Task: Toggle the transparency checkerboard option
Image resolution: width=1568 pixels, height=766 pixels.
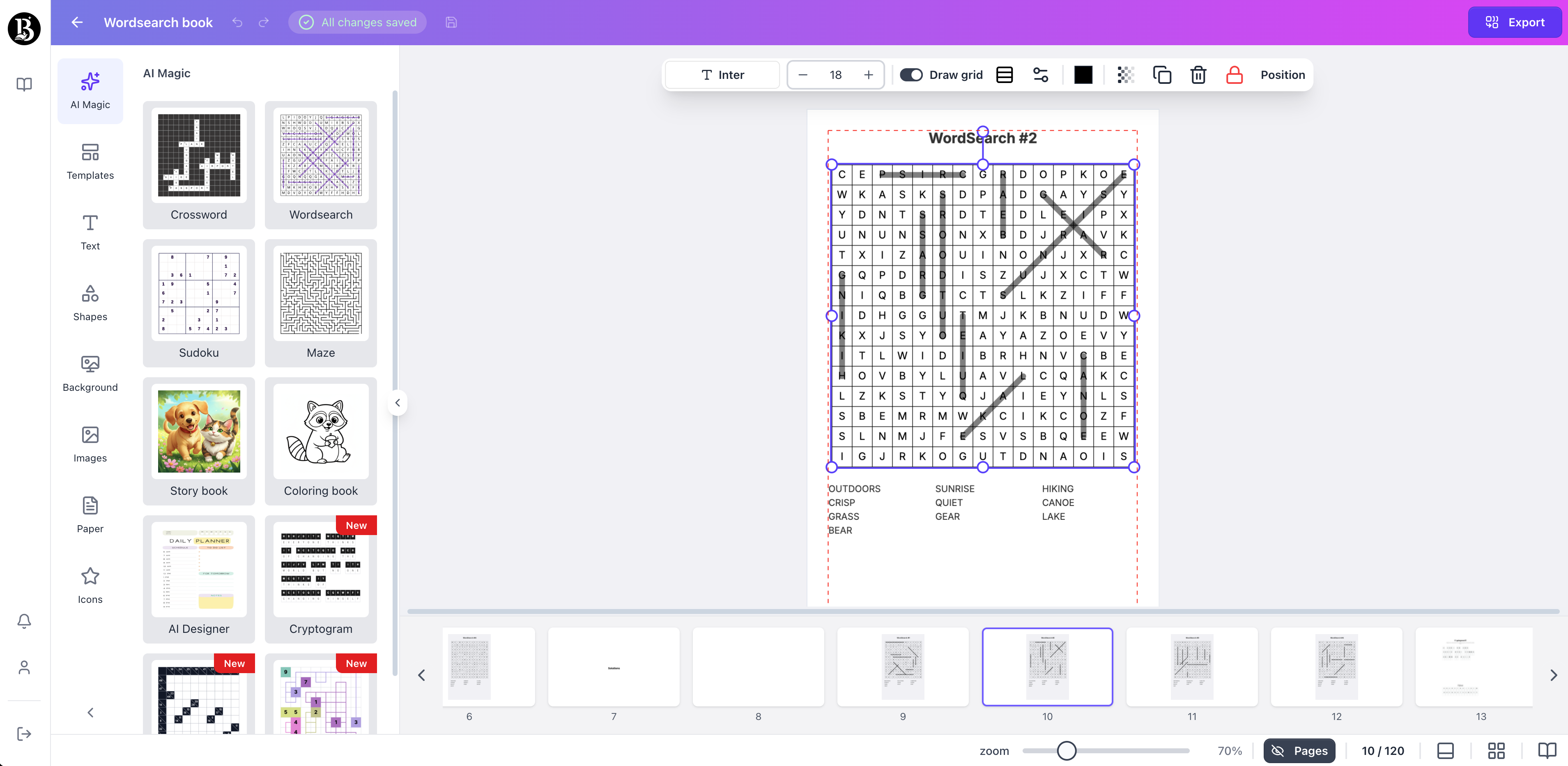Action: [1125, 74]
